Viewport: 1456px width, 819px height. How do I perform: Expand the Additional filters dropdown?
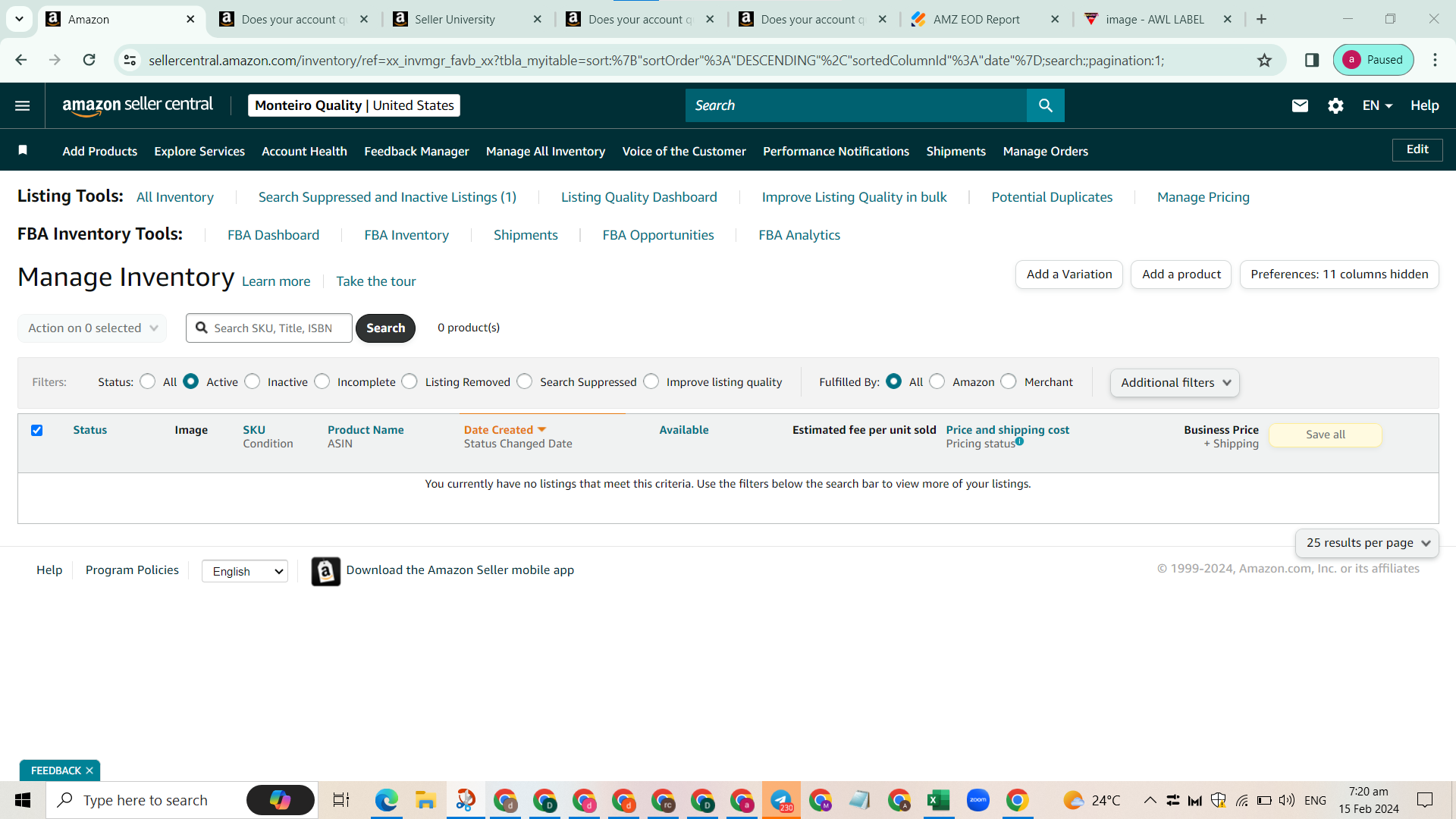pos(1175,383)
